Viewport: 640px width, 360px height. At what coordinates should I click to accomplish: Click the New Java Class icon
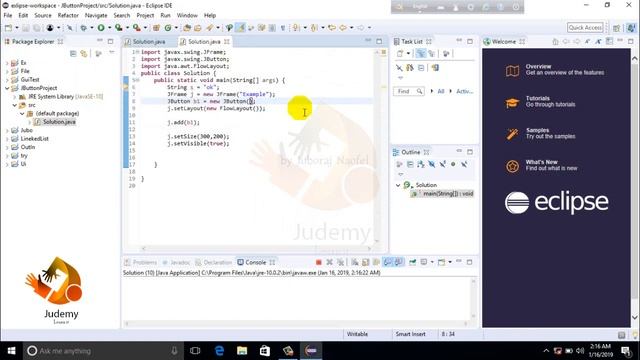168,28
